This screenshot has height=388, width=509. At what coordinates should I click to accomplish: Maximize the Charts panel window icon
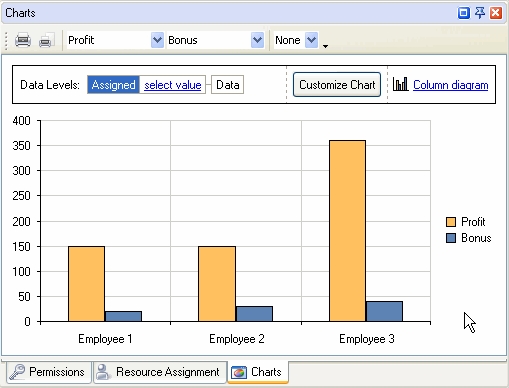464,13
